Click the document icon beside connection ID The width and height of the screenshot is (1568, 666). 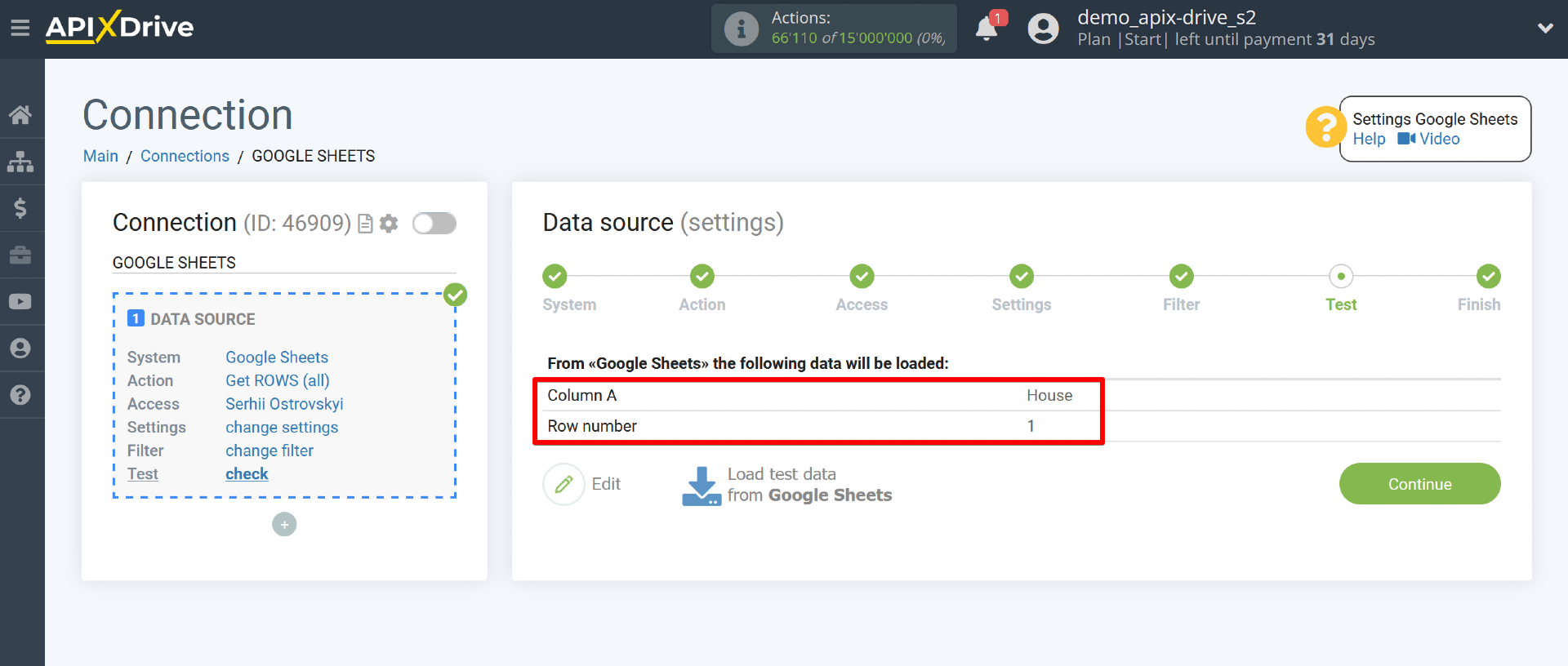366,224
